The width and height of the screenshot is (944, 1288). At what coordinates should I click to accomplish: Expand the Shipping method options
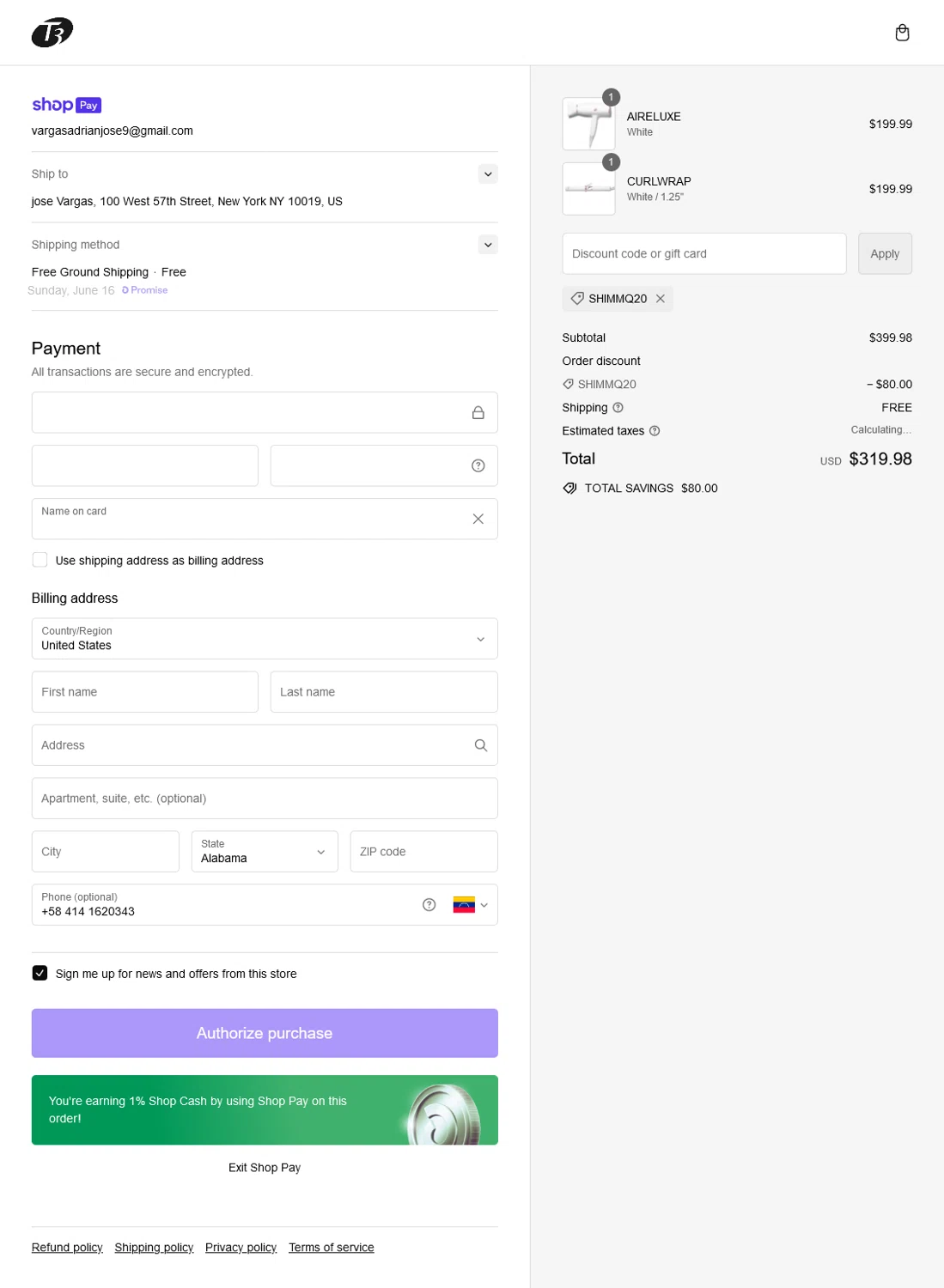(x=488, y=245)
